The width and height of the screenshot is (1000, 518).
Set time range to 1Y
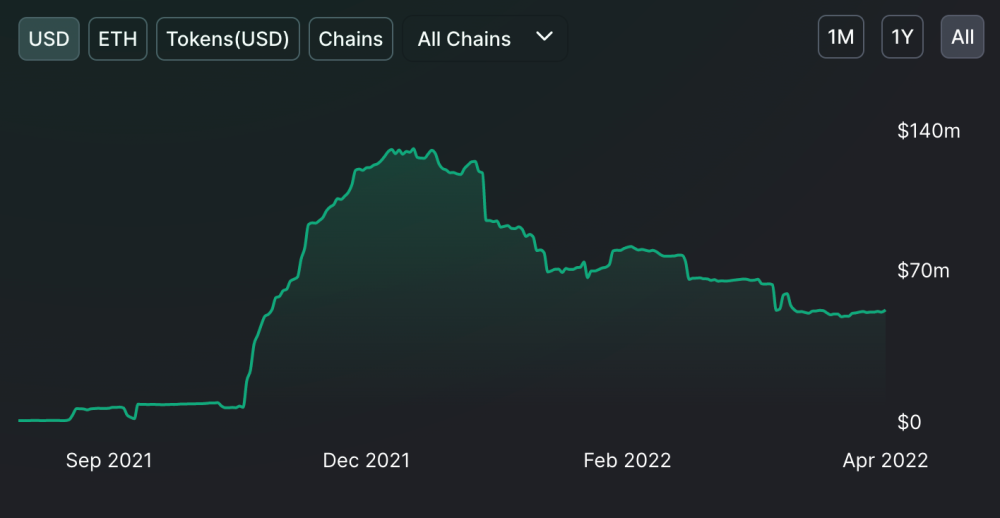click(903, 37)
